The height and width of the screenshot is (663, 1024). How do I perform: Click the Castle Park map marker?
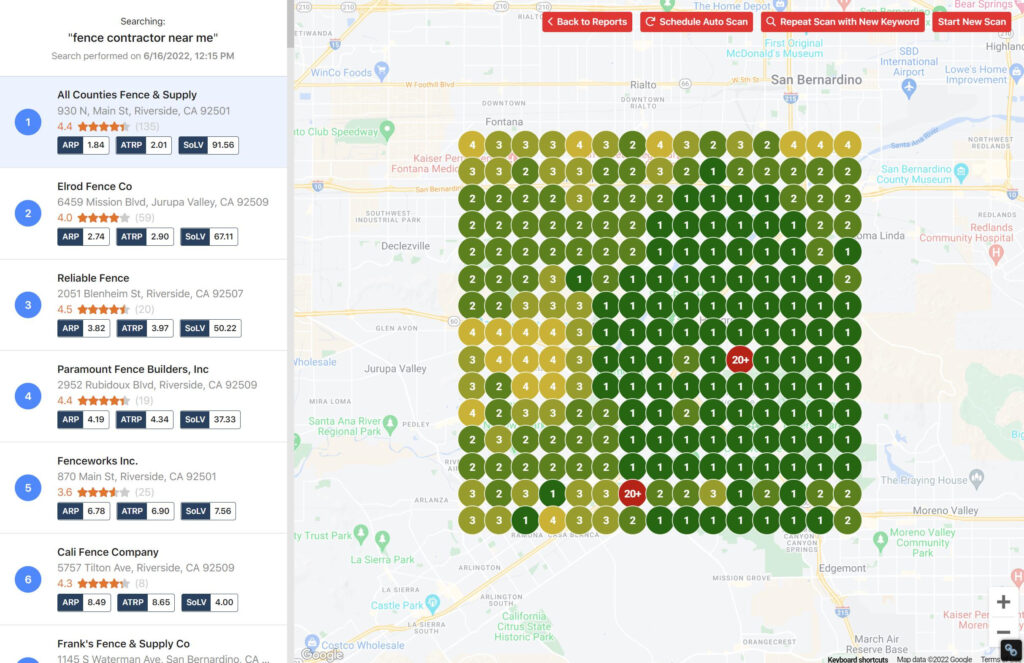[432, 604]
